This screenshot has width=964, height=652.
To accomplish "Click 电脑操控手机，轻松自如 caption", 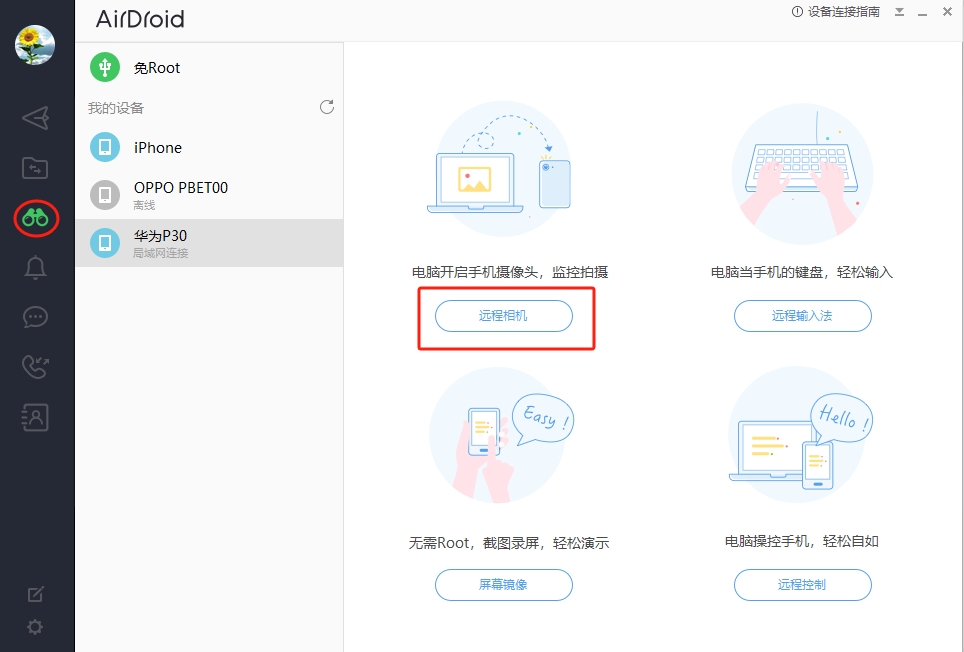I will point(802,541).
